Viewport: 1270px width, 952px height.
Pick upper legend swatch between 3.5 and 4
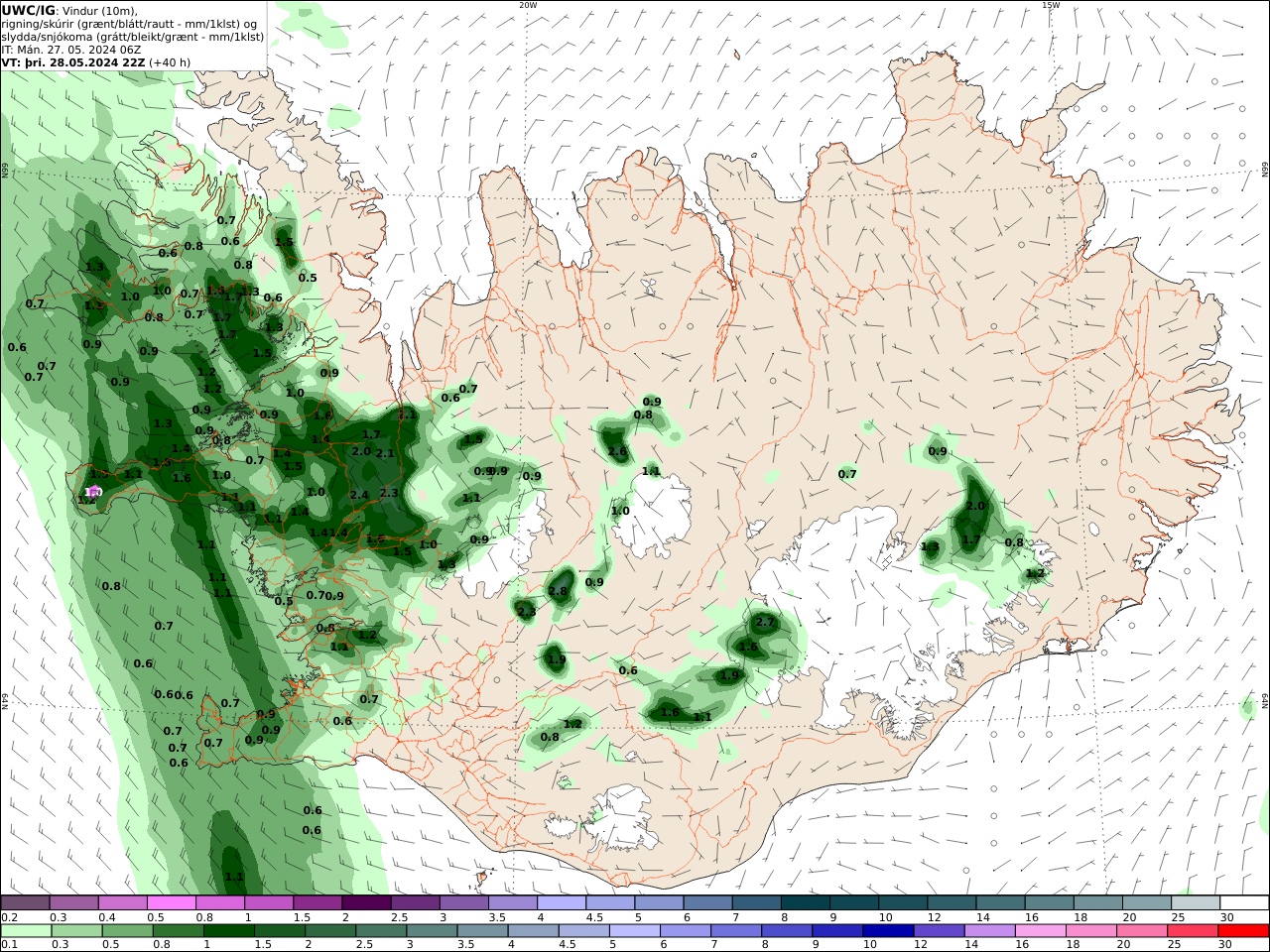pos(511,902)
